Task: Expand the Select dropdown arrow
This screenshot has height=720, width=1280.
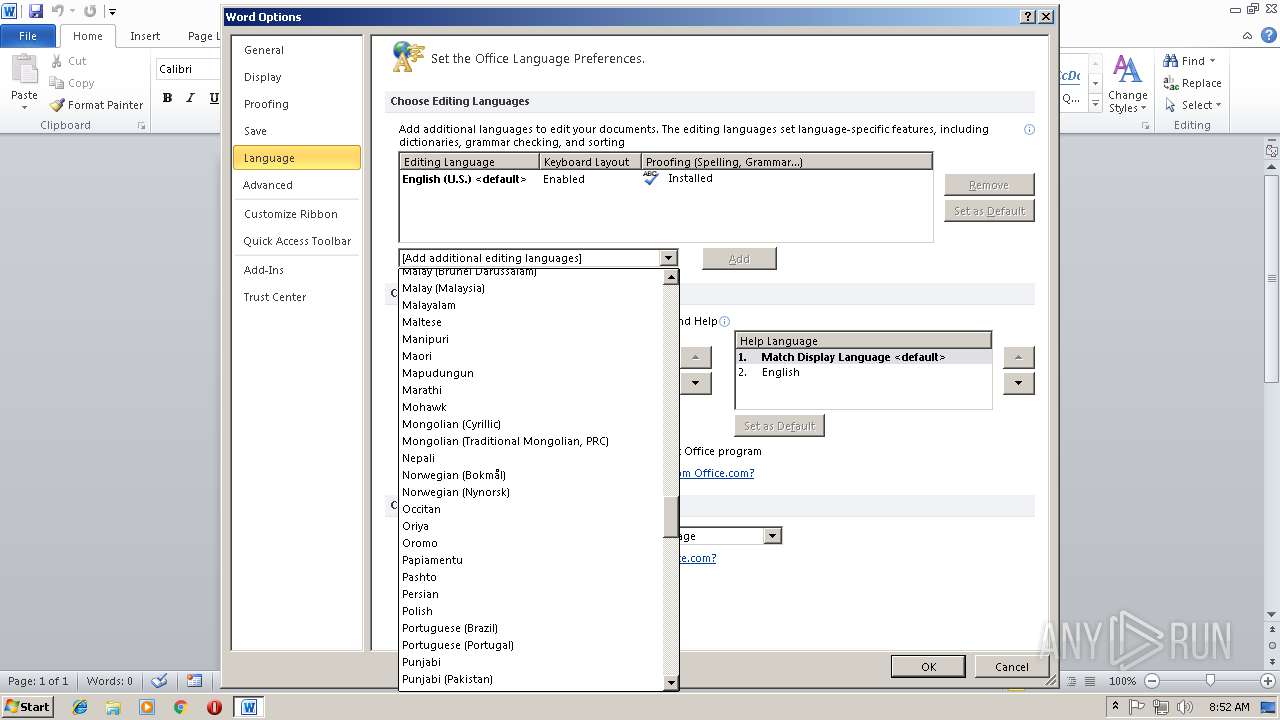Action: click(x=1219, y=105)
